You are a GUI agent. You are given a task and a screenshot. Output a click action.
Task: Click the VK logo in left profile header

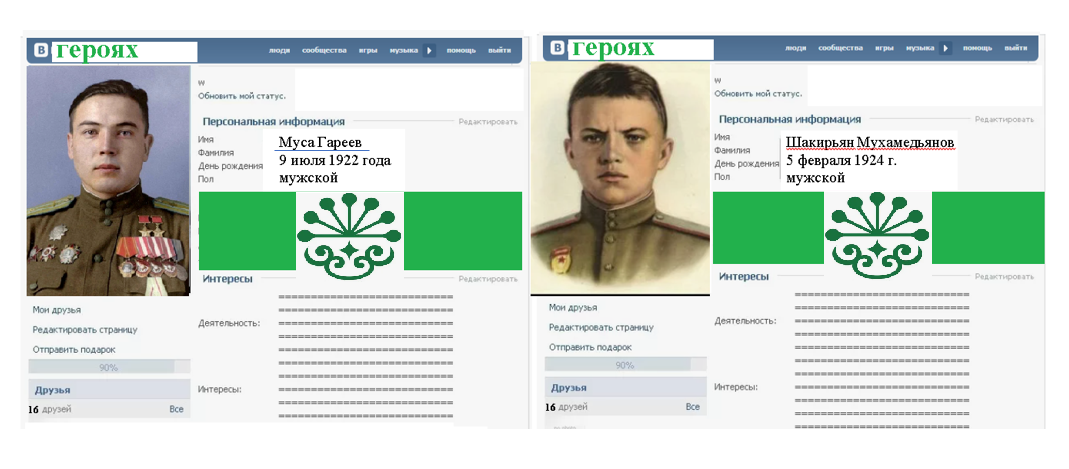(x=41, y=51)
